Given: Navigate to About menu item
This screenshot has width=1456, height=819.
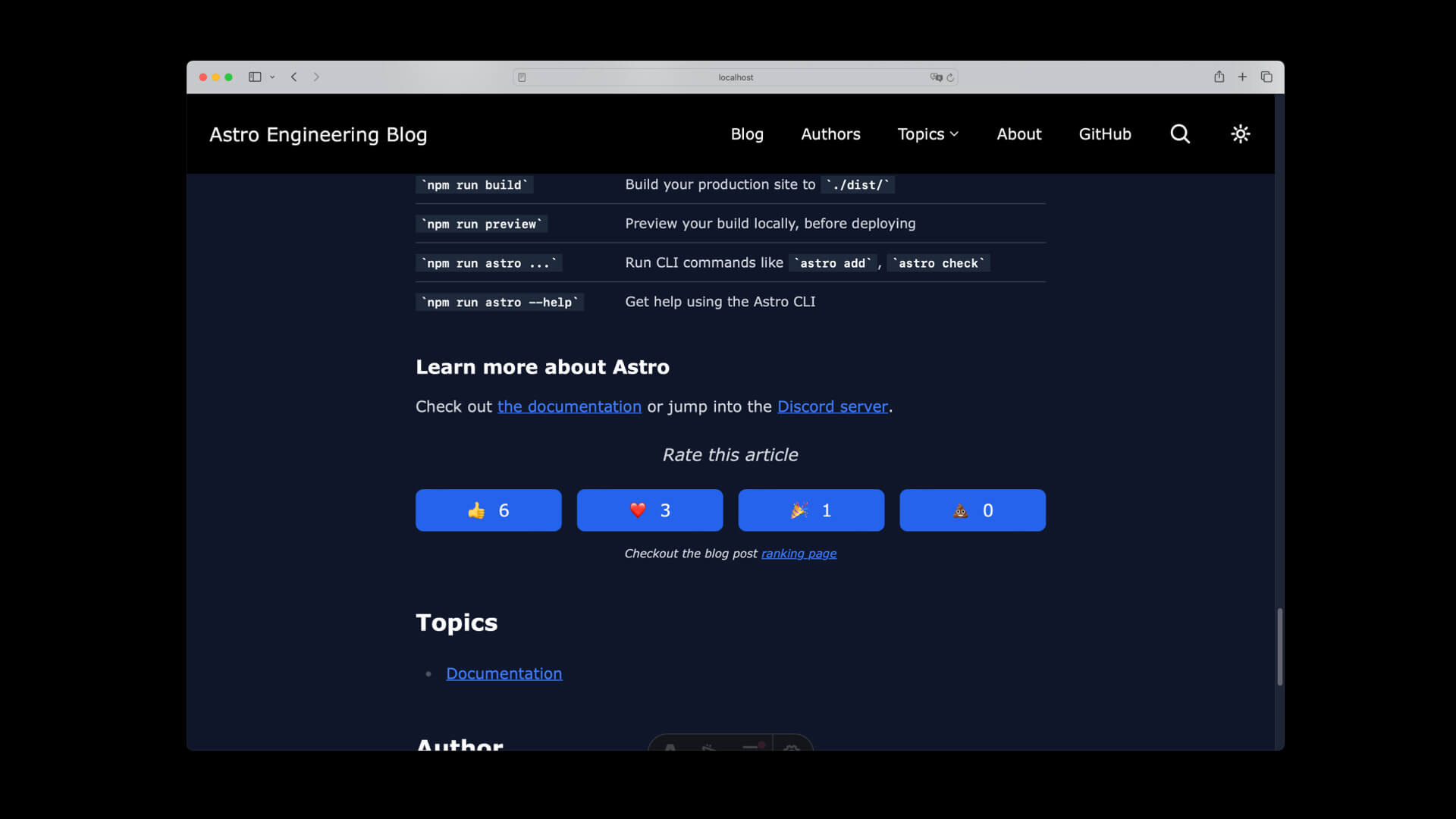Looking at the screenshot, I should (x=1019, y=133).
